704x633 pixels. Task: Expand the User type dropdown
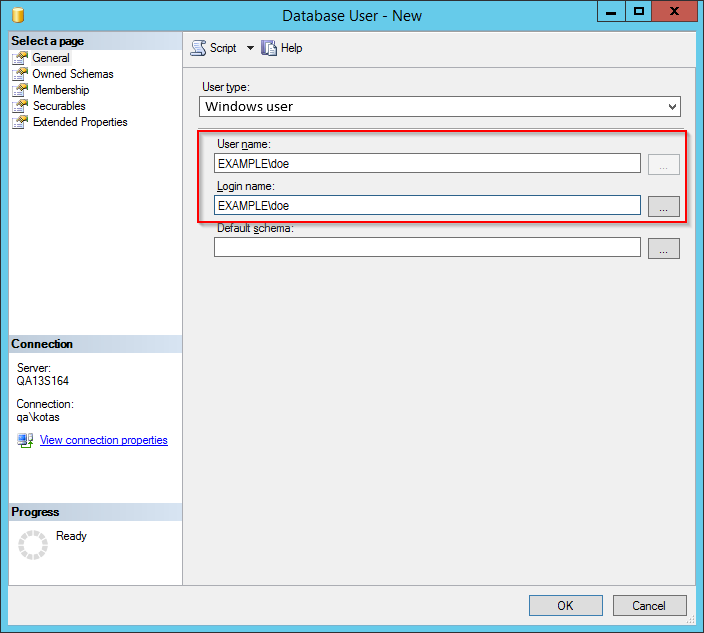[x=671, y=106]
